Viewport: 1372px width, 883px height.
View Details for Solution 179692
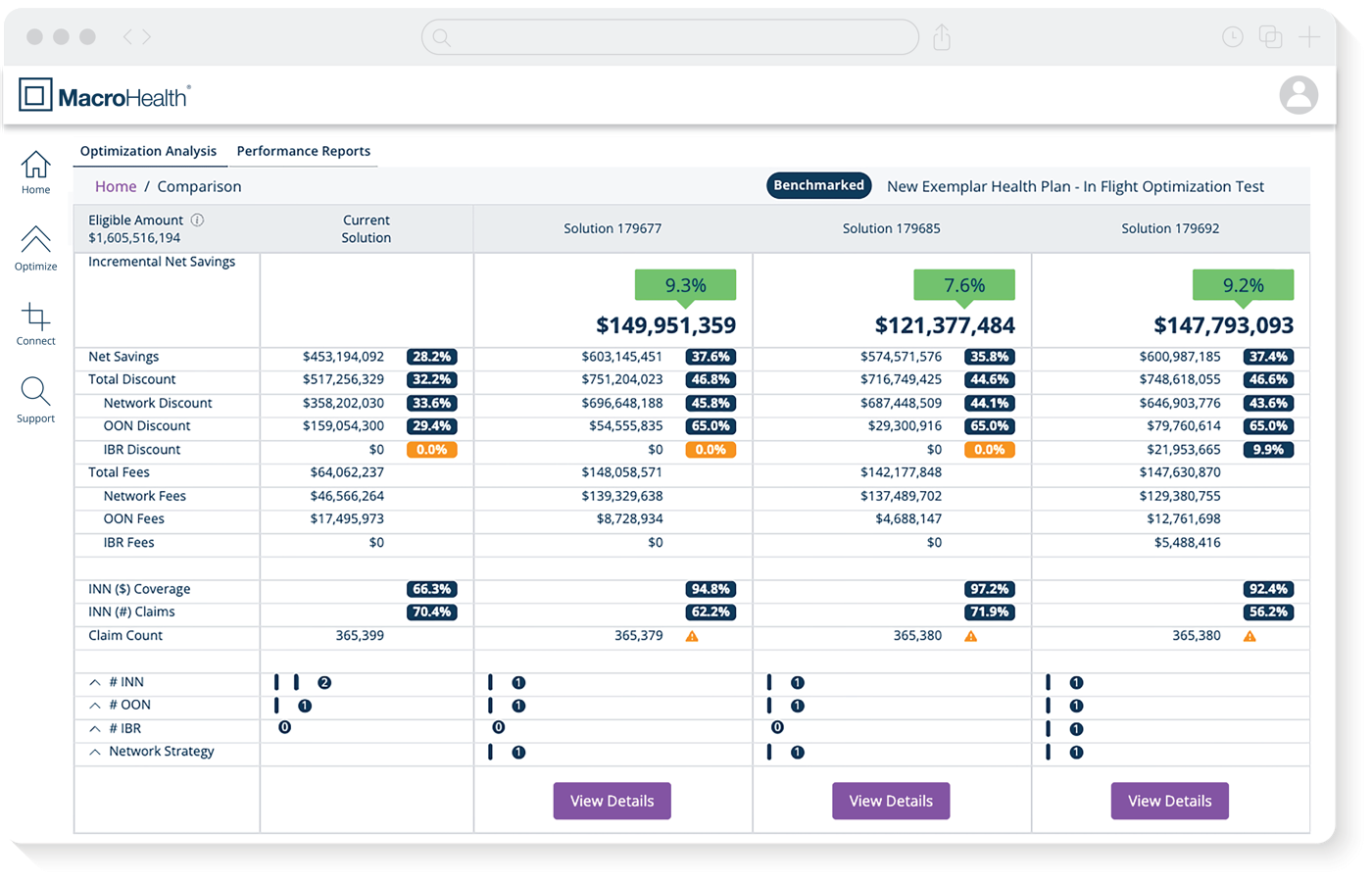point(1170,801)
